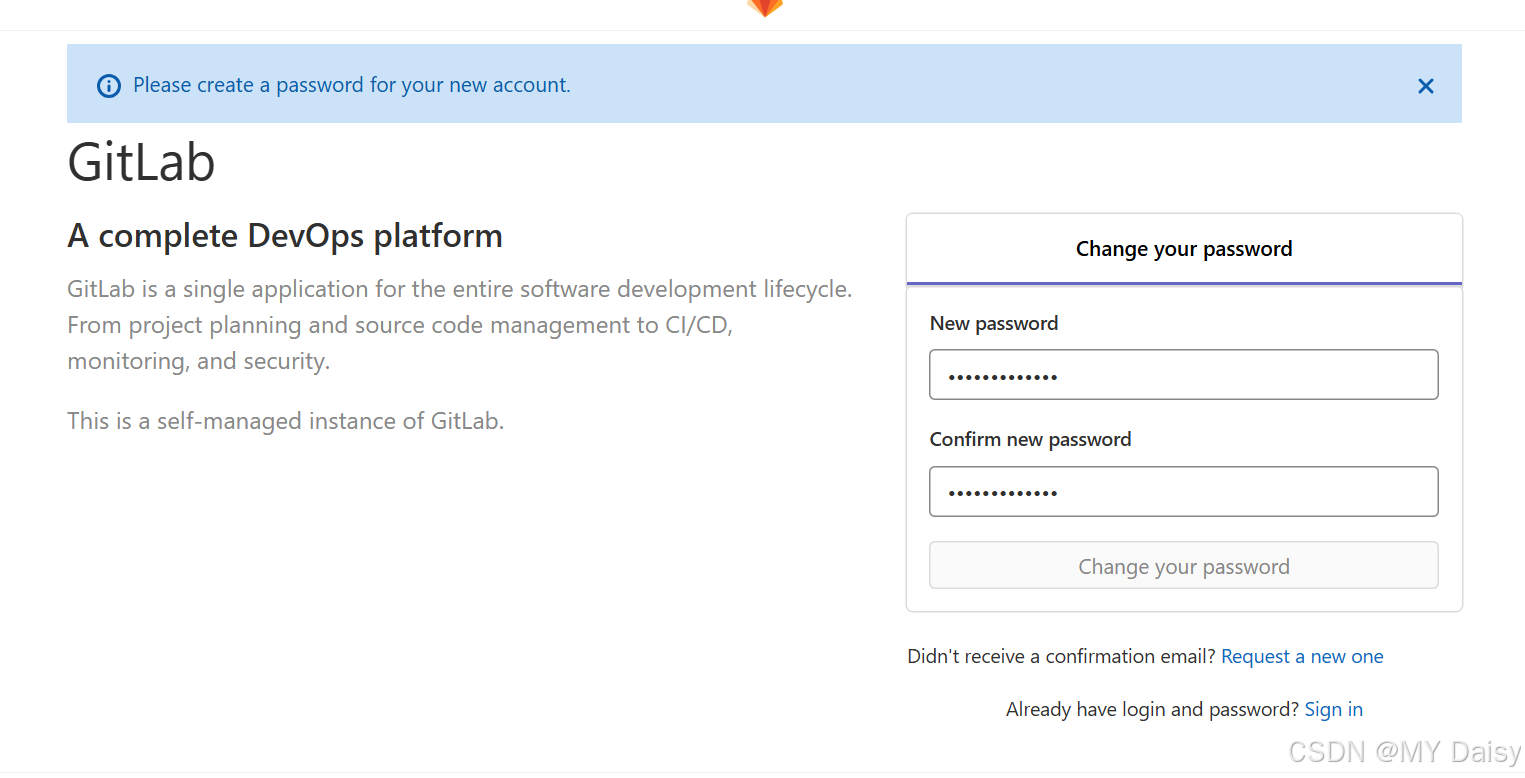
Task: Open the Request a new one link
Action: tap(1302, 656)
